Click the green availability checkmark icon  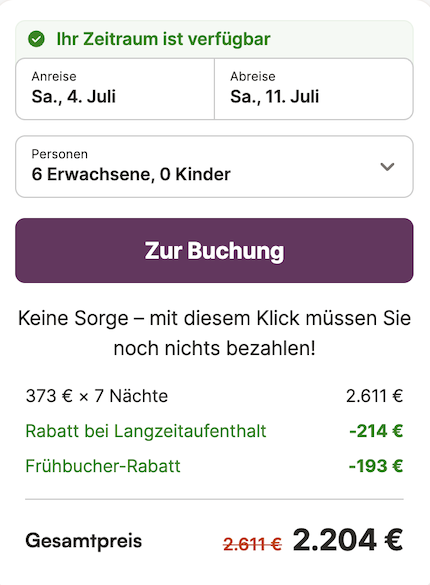36,39
